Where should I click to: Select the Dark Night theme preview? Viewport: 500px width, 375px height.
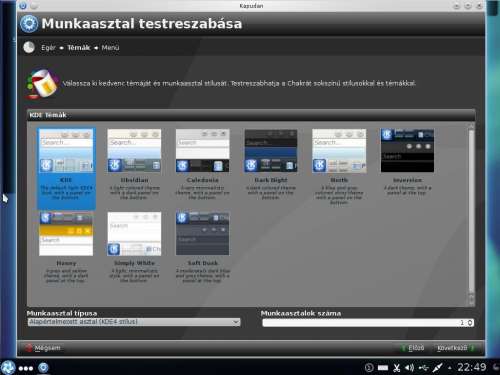[271, 151]
